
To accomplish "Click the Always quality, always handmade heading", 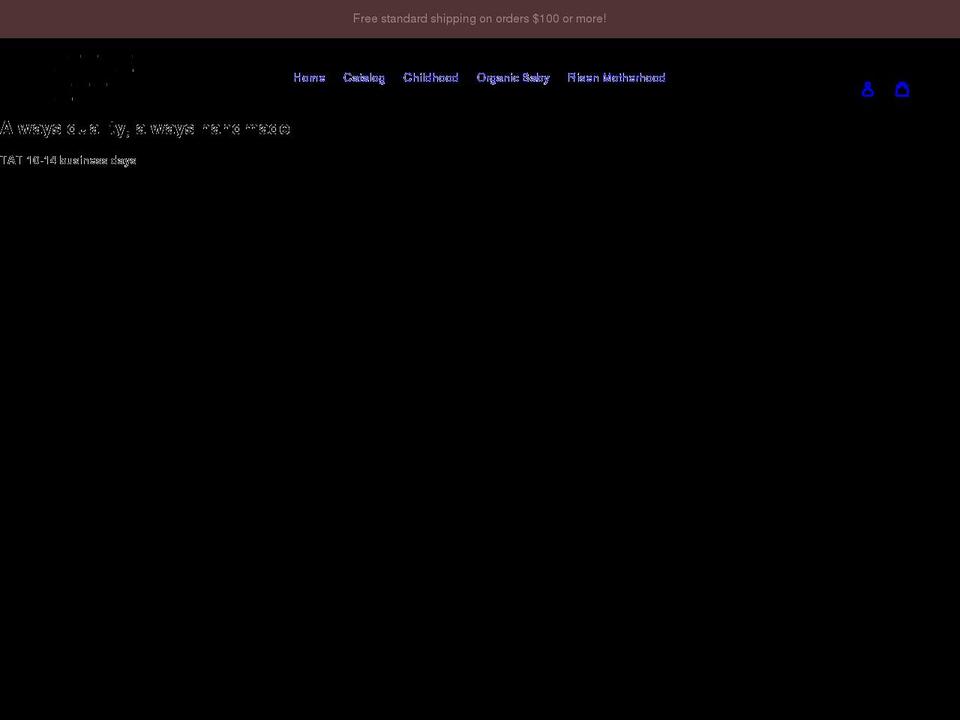I will click(x=146, y=128).
